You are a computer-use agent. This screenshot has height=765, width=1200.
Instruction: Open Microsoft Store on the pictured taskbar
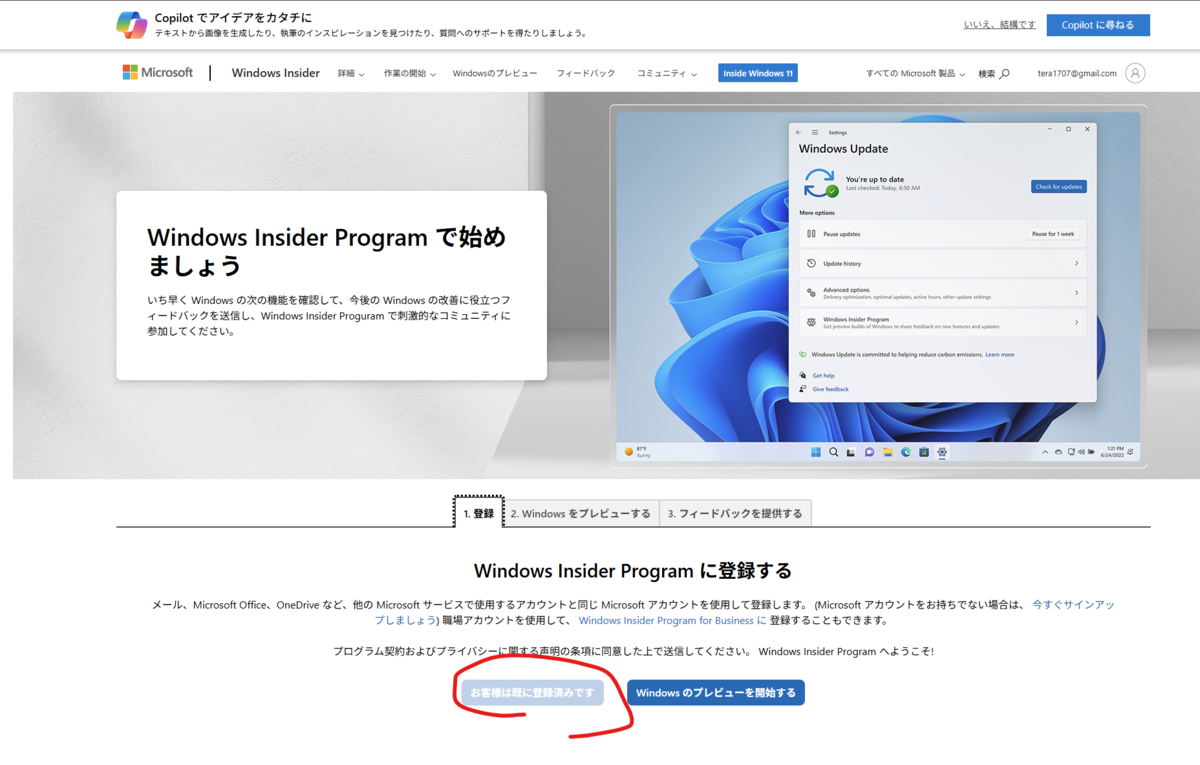tap(923, 452)
